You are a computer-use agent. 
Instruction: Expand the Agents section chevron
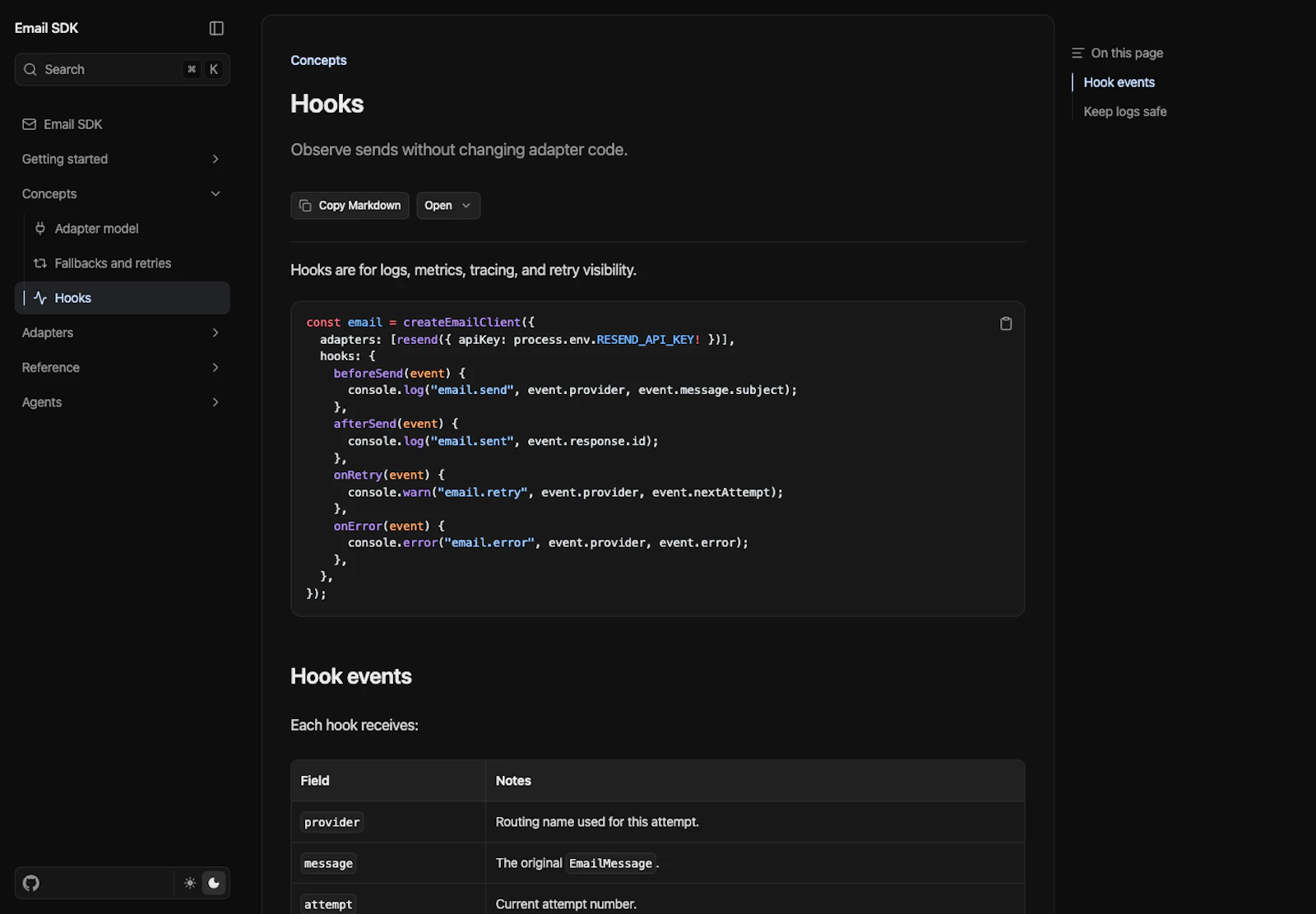pos(215,402)
